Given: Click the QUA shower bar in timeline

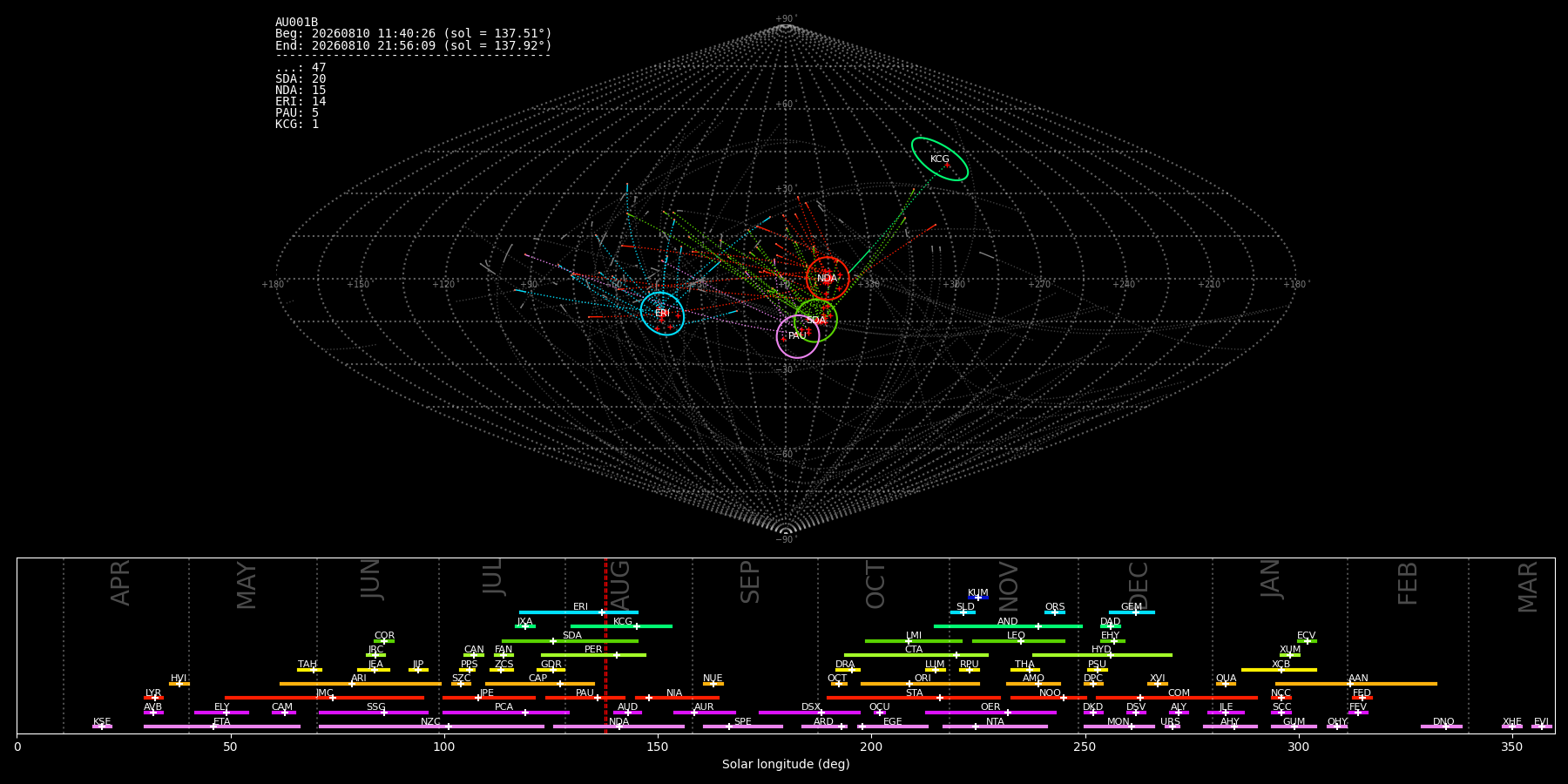Looking at the screenshot, I should click(x=1226, y=684).
